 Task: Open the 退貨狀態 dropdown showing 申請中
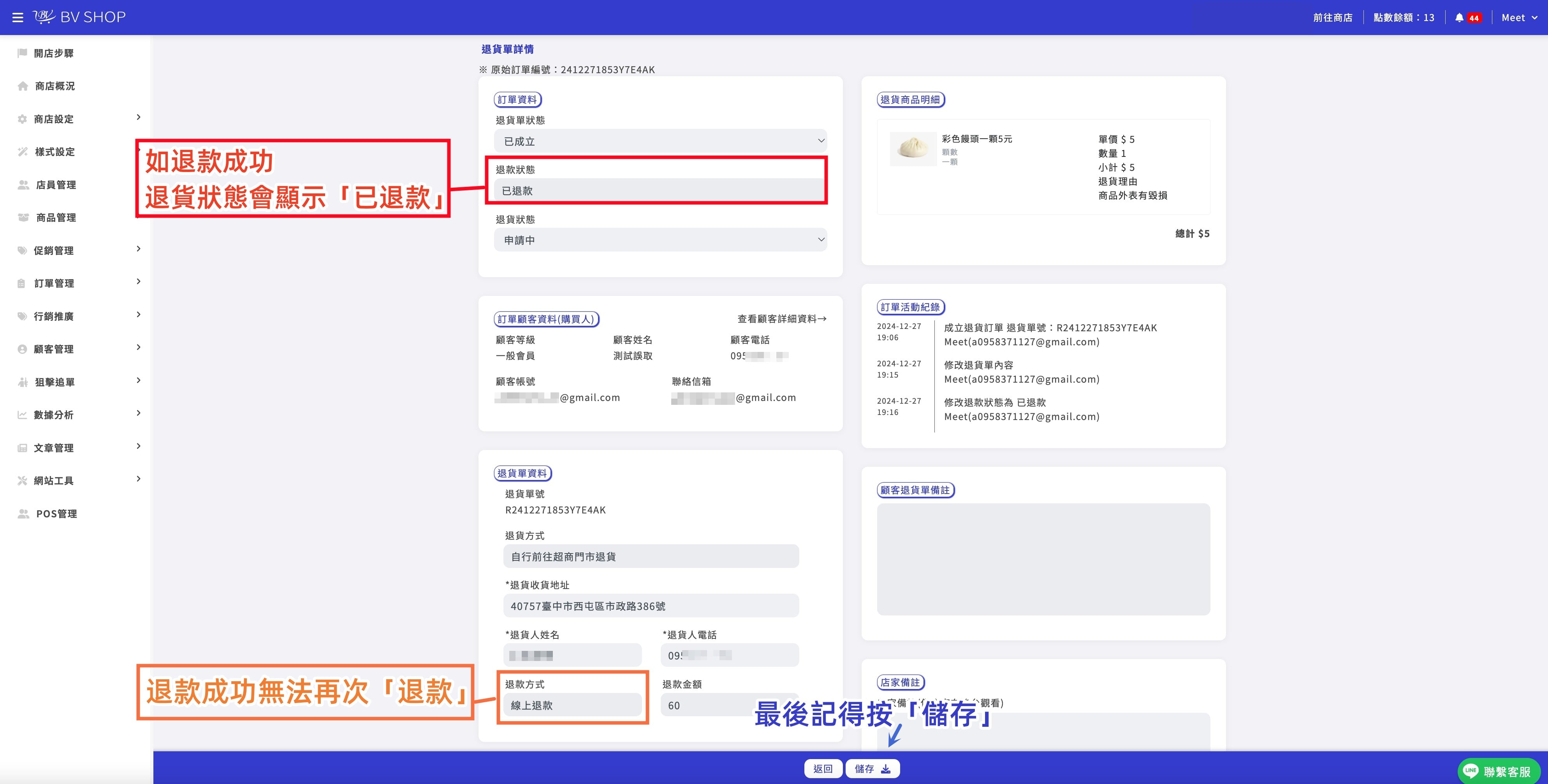tap(660, 240)
